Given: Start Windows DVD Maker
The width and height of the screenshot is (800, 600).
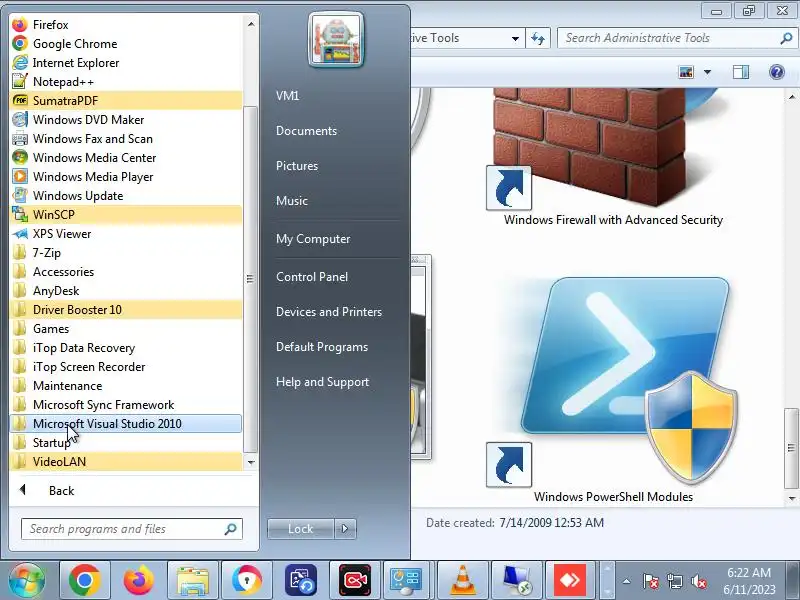Looking at the screenshot, I should pyautogui.click(x=126, y=119).
